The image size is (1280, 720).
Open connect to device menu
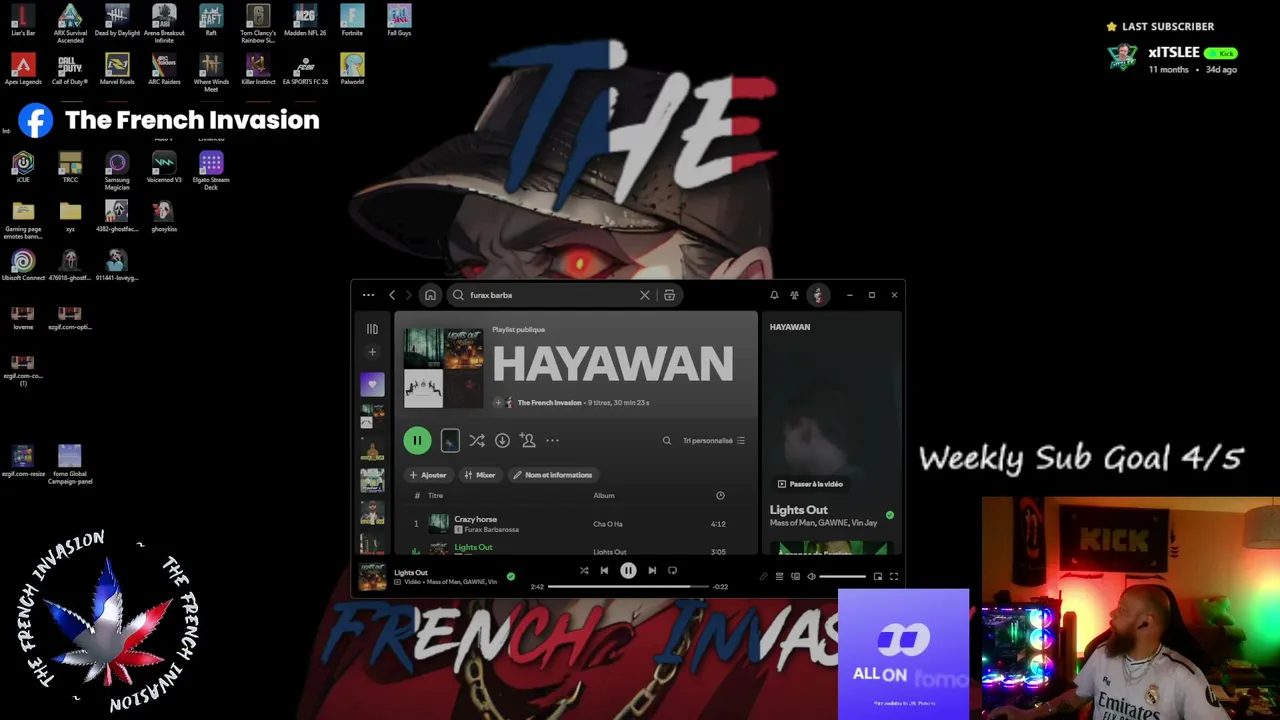(x=795, y=577)
